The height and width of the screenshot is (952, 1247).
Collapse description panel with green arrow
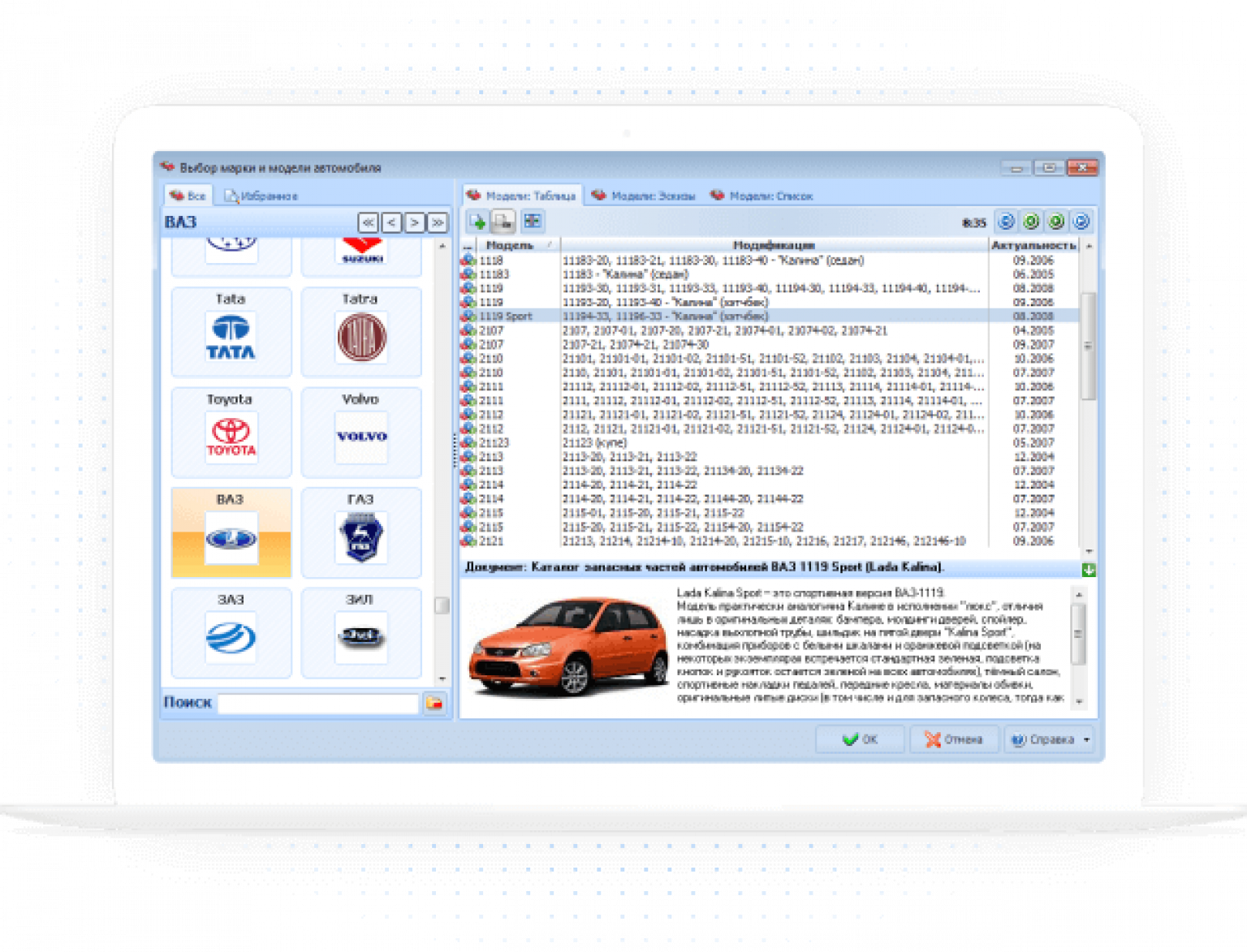click(1089, 570)
